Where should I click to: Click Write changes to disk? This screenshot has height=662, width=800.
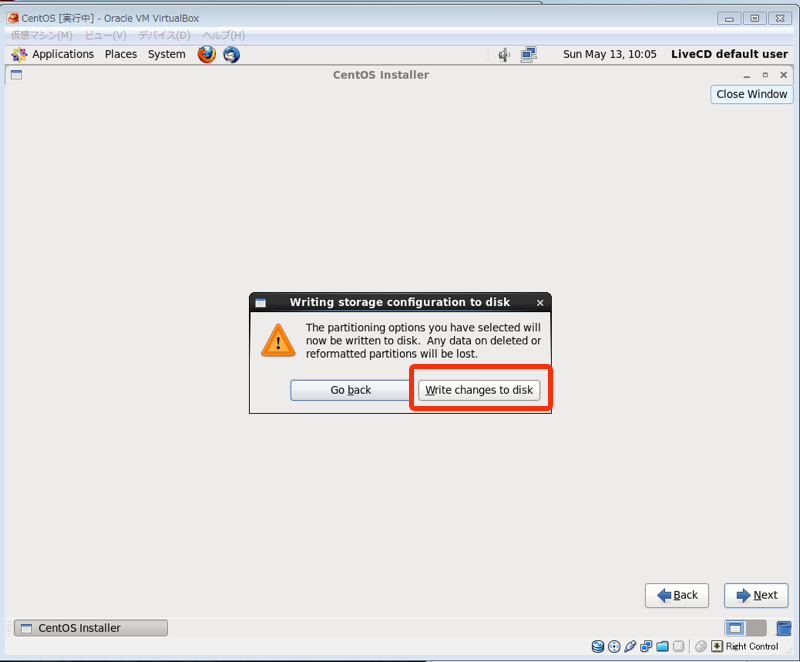pos(479,390)
